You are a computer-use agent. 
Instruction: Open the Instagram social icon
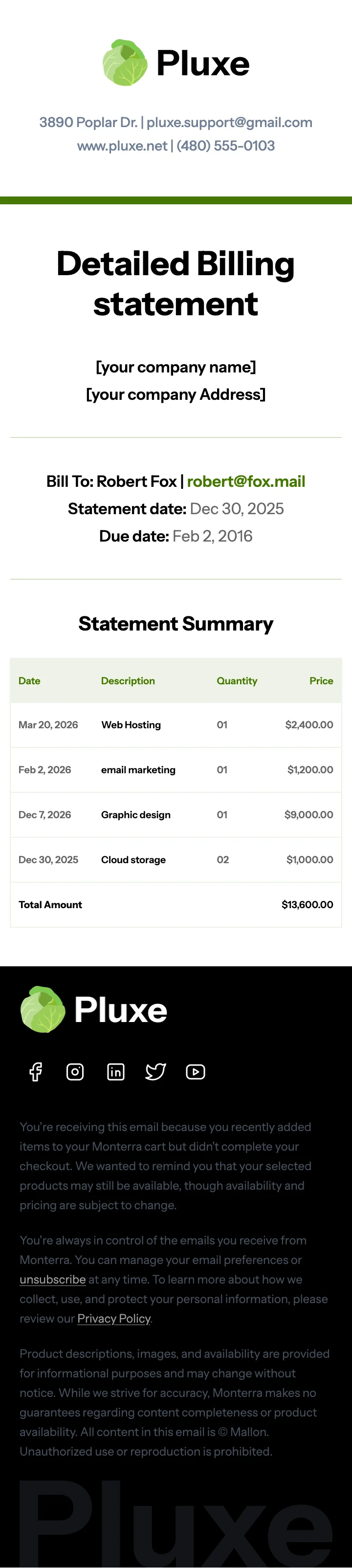click(75, 1071)
